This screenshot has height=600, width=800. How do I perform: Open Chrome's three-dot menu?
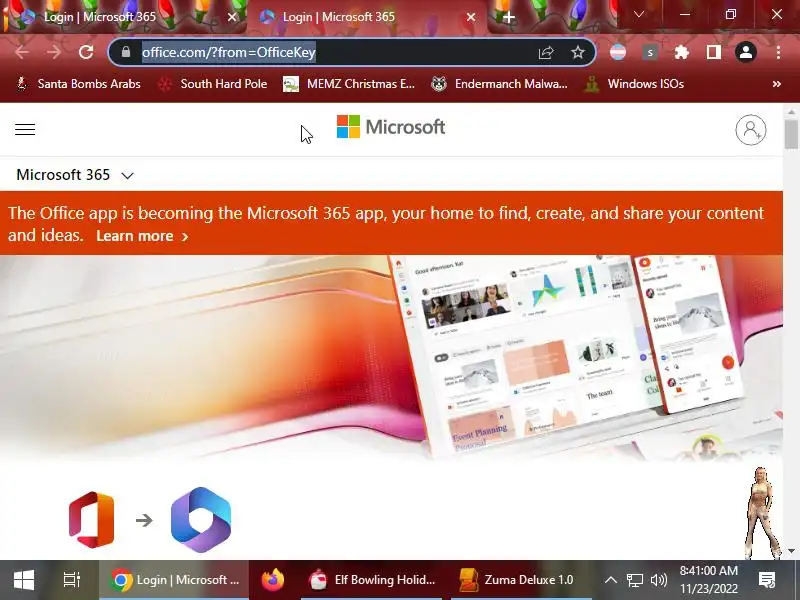coord(778,52)
